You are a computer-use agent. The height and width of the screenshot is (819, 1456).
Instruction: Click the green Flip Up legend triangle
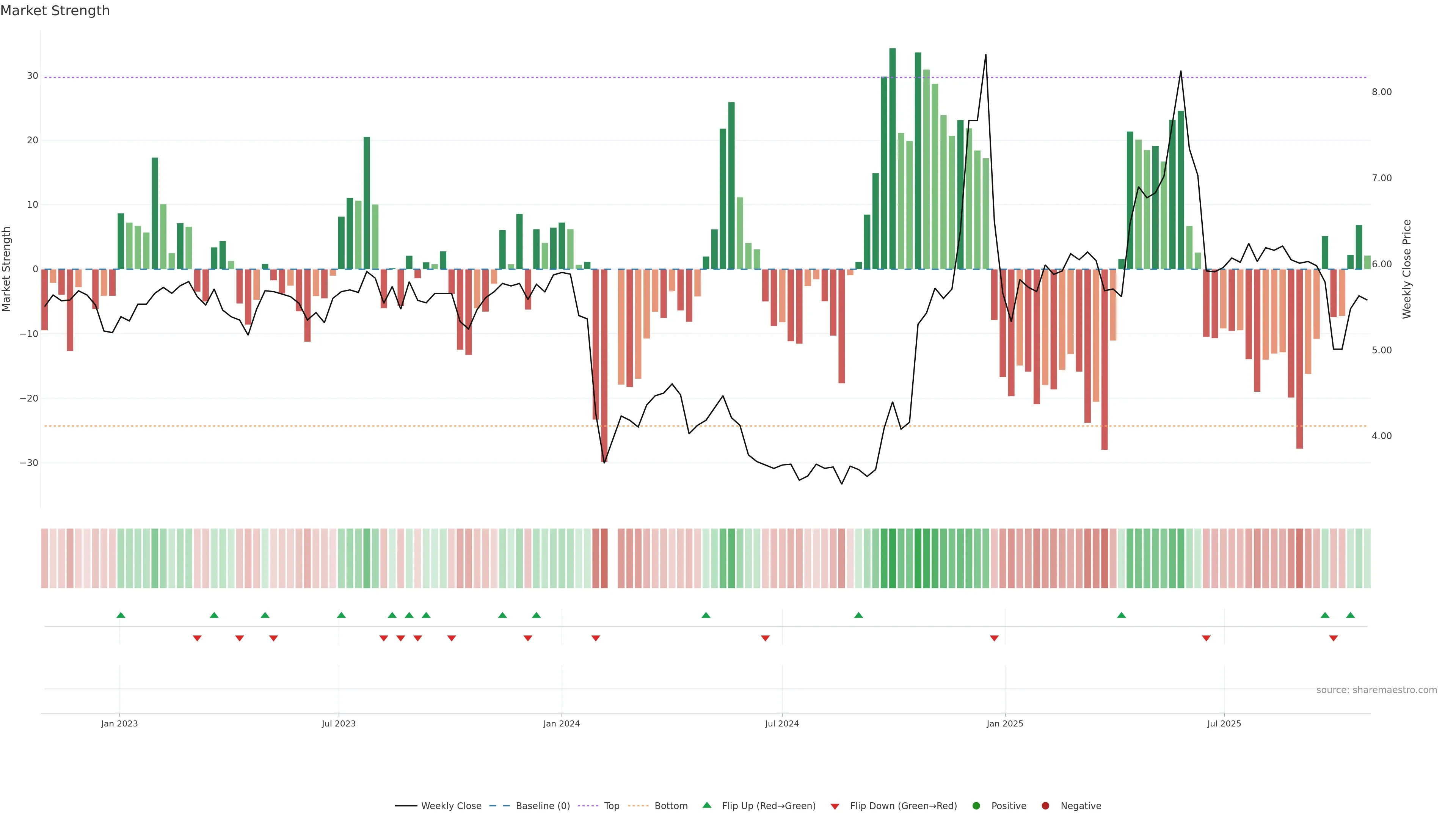point(706,805)
